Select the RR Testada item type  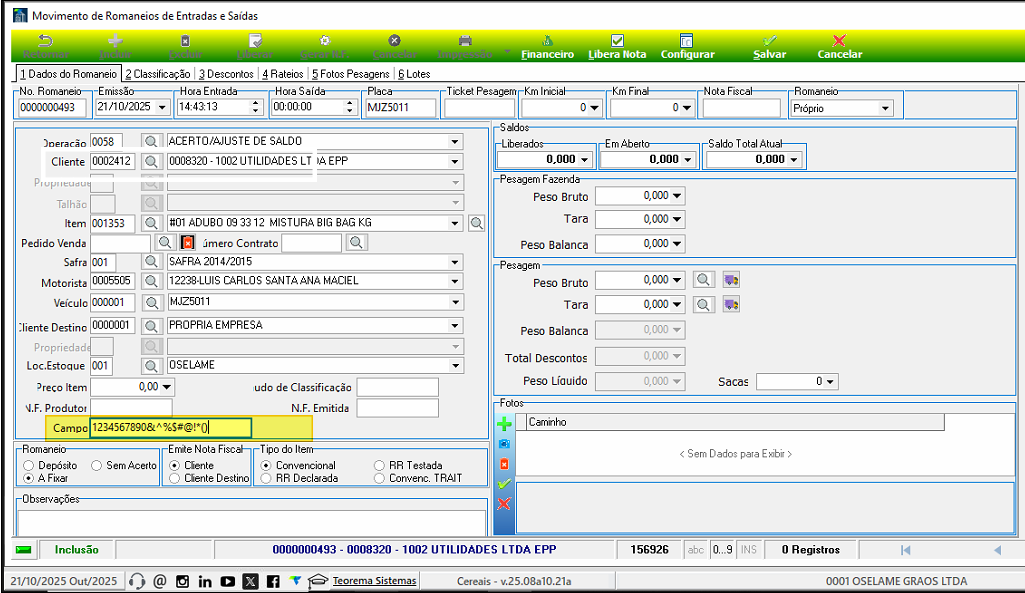coord(380,465)
